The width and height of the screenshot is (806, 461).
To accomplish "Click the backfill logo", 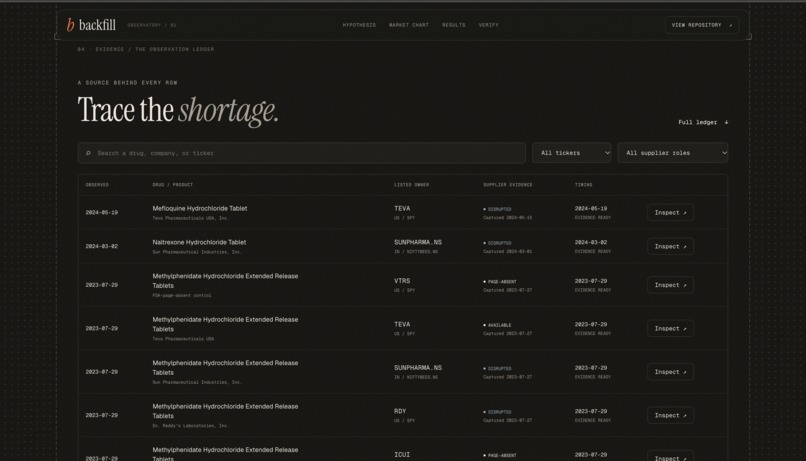I will 91,25.
